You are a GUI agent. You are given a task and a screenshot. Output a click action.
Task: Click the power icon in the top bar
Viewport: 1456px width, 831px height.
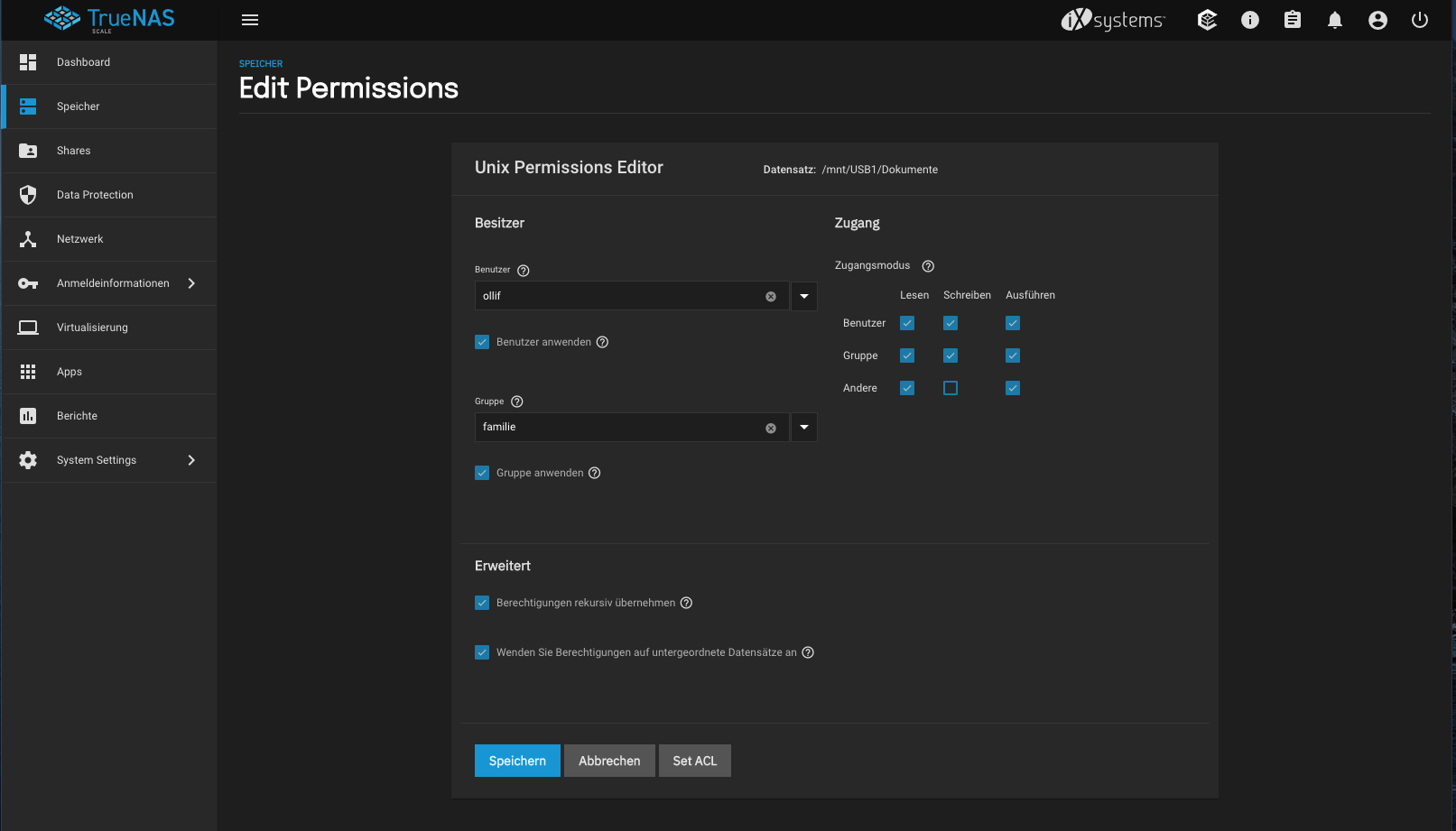point(1420,20)
